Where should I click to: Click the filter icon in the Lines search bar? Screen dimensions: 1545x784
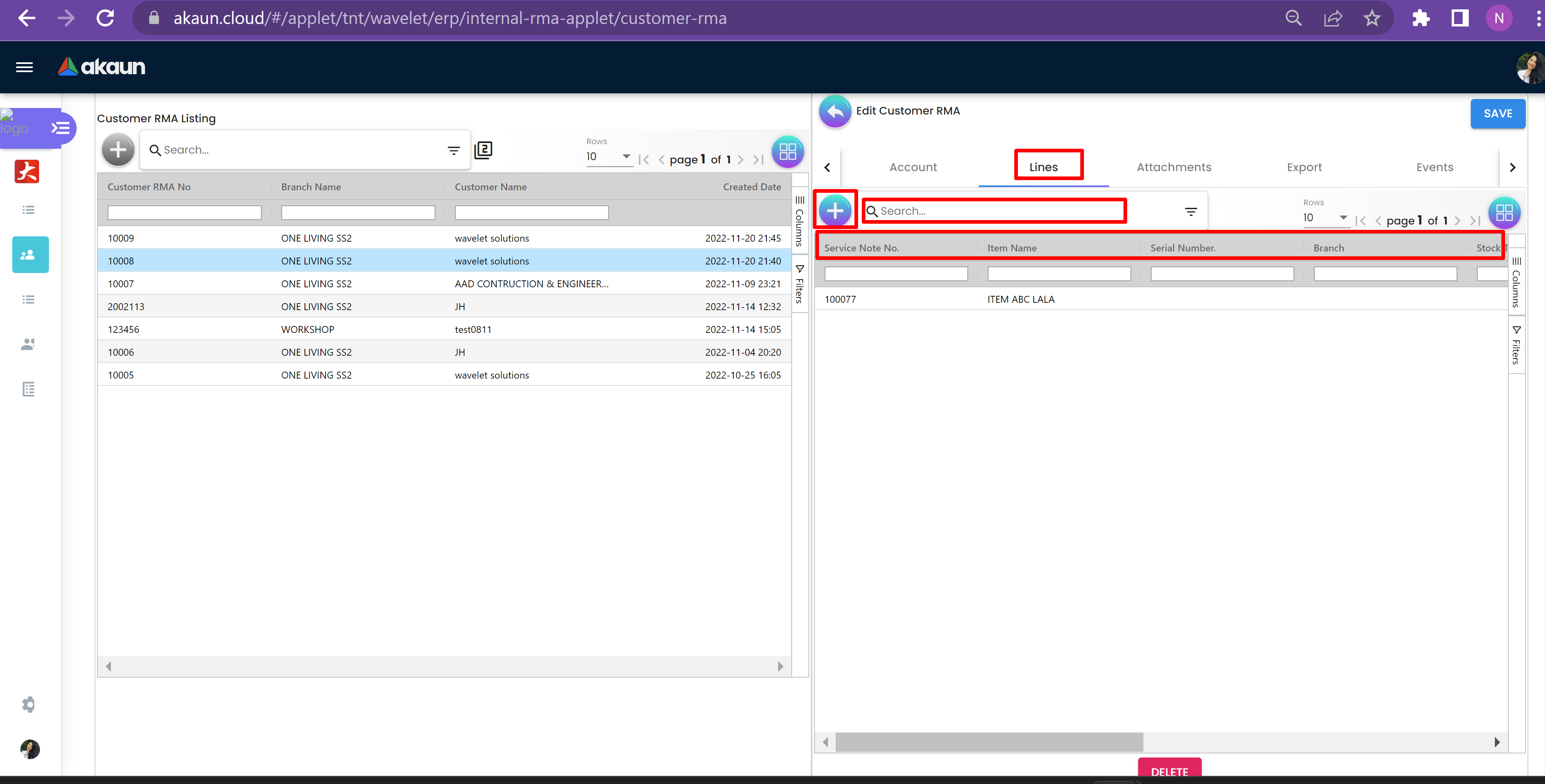[1190, 211]
